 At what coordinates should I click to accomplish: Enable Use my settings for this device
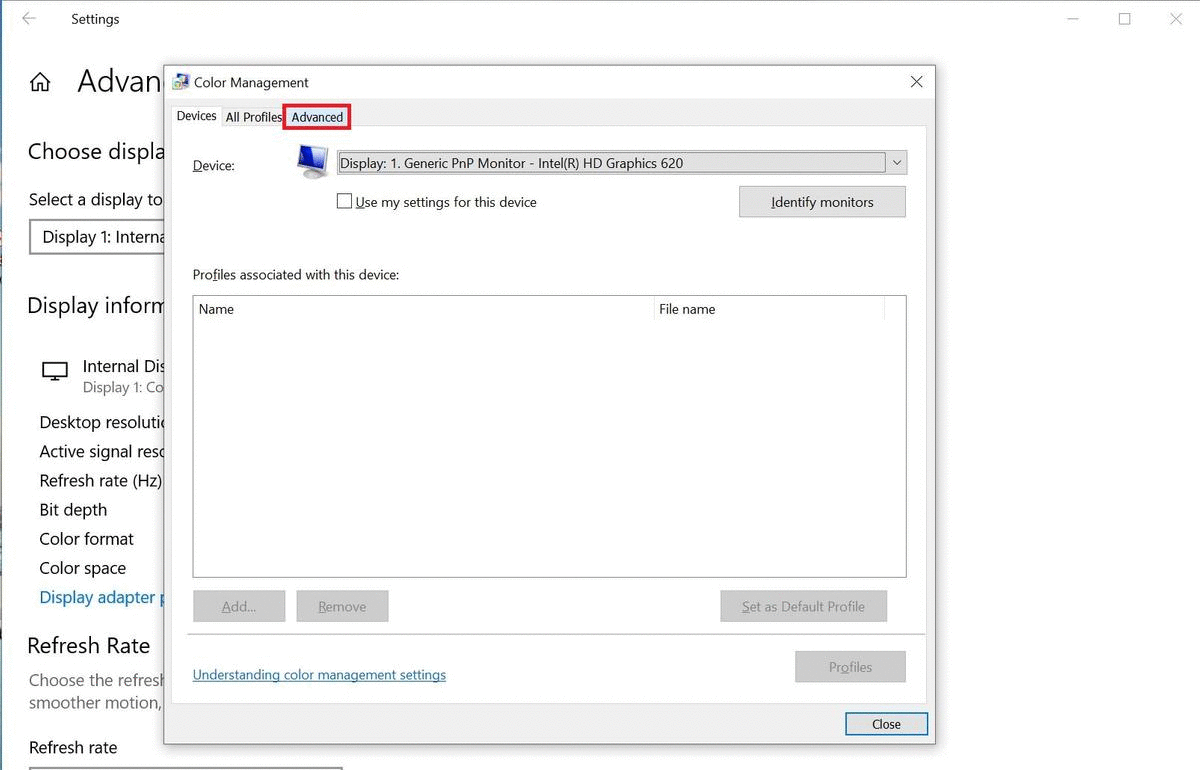point(344,201)
